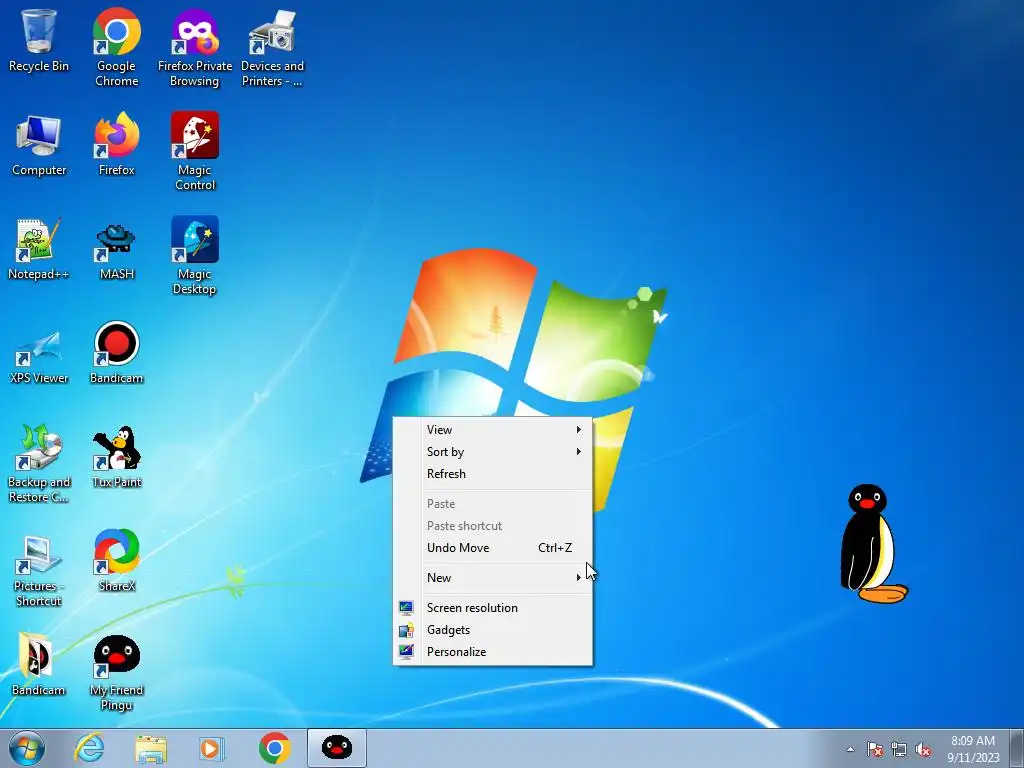Select the XPS Viewer shortcut
Viewport: 1024px width, 768px height.
(39, 356)
